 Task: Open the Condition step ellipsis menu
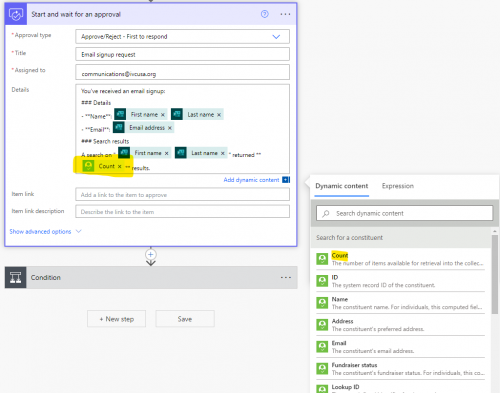(x=286, y=277)
